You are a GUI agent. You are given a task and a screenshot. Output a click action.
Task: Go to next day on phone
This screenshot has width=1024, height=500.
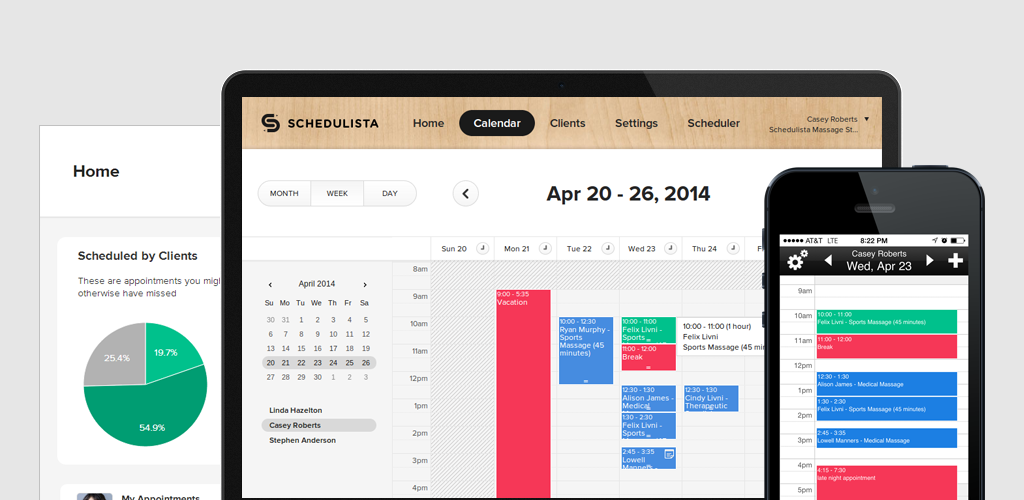click(930, 260)
